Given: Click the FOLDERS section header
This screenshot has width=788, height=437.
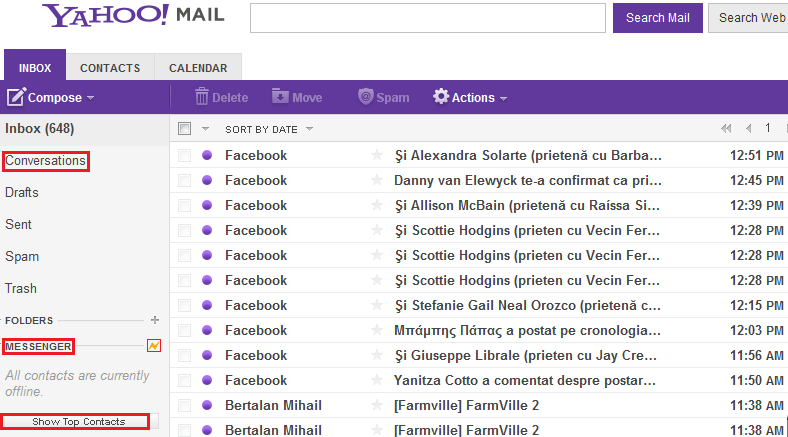Looking at the screenshot, I should pyautogui.click(x=29, y=320).
